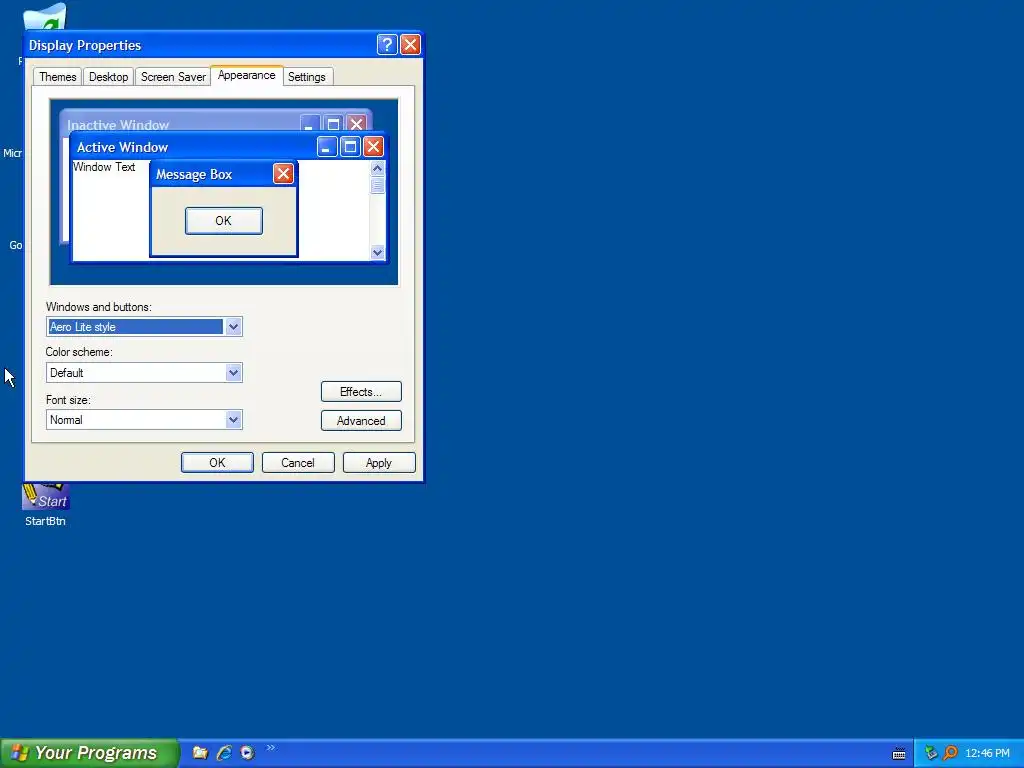Apply the appearance changes
Viewport: 1024px width, 768px height.
coord(379,462)
